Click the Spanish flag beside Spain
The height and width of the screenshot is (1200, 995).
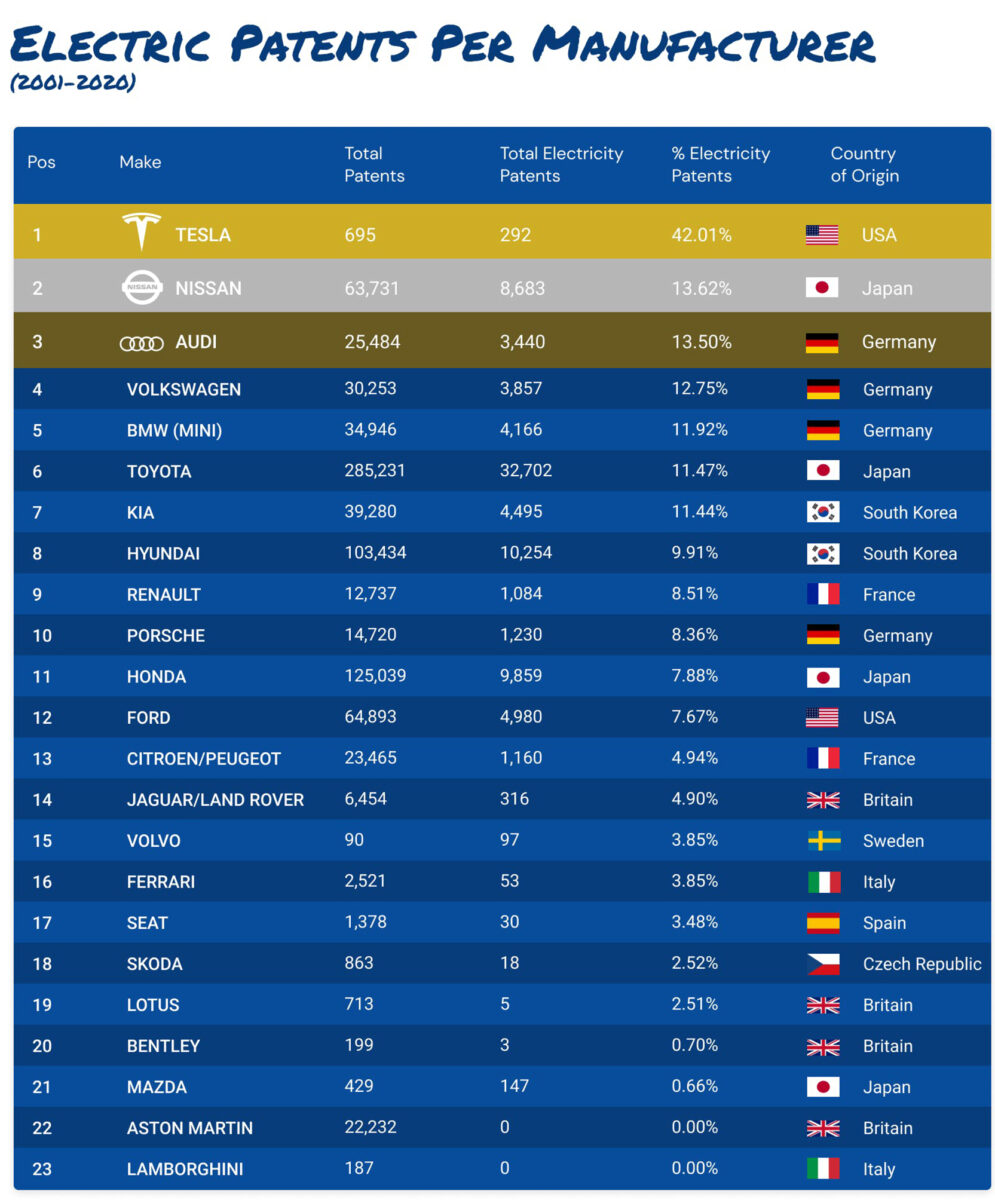coord(823,923)
